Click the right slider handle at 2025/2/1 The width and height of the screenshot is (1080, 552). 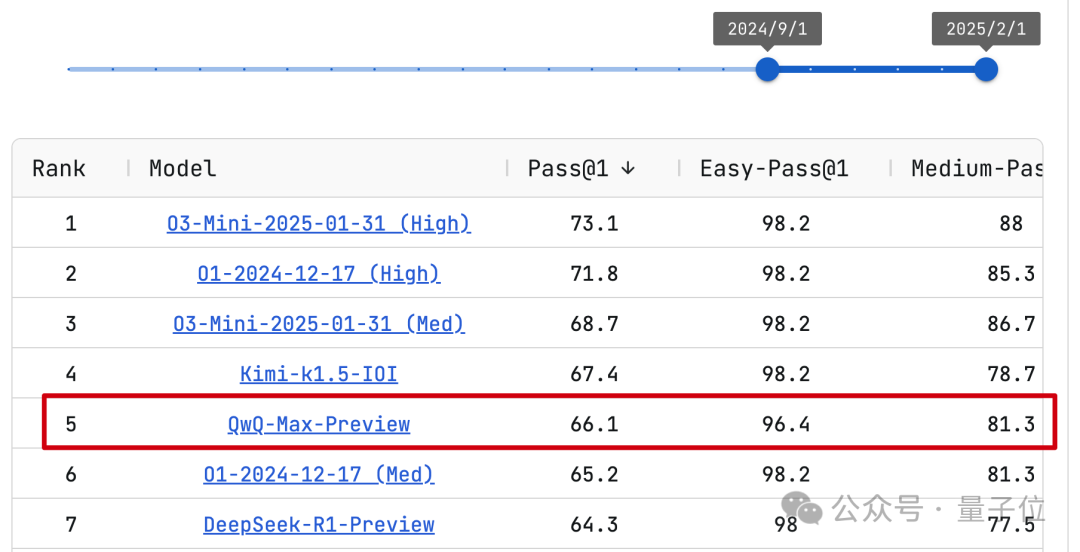click(x=986, y=69)
